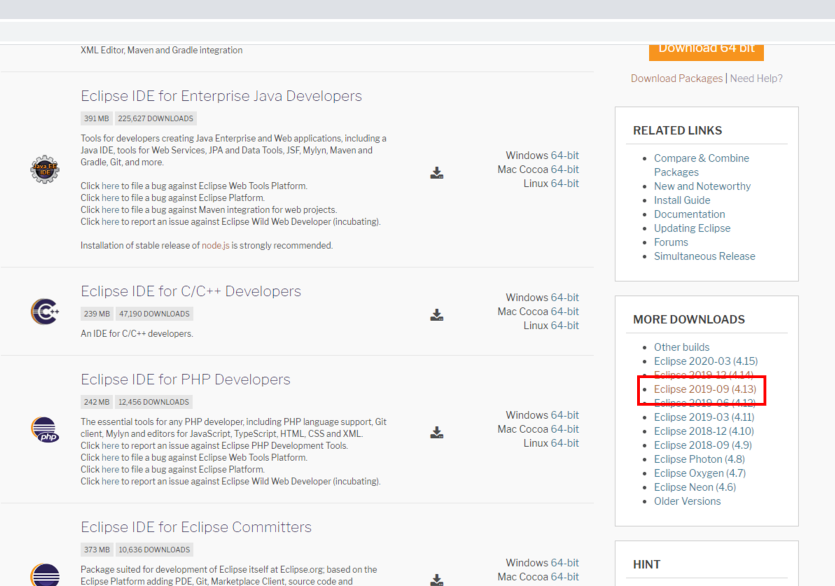Open Eclipse Oxygen (4.7) link
835x586 pixels.
pos(700,473)
